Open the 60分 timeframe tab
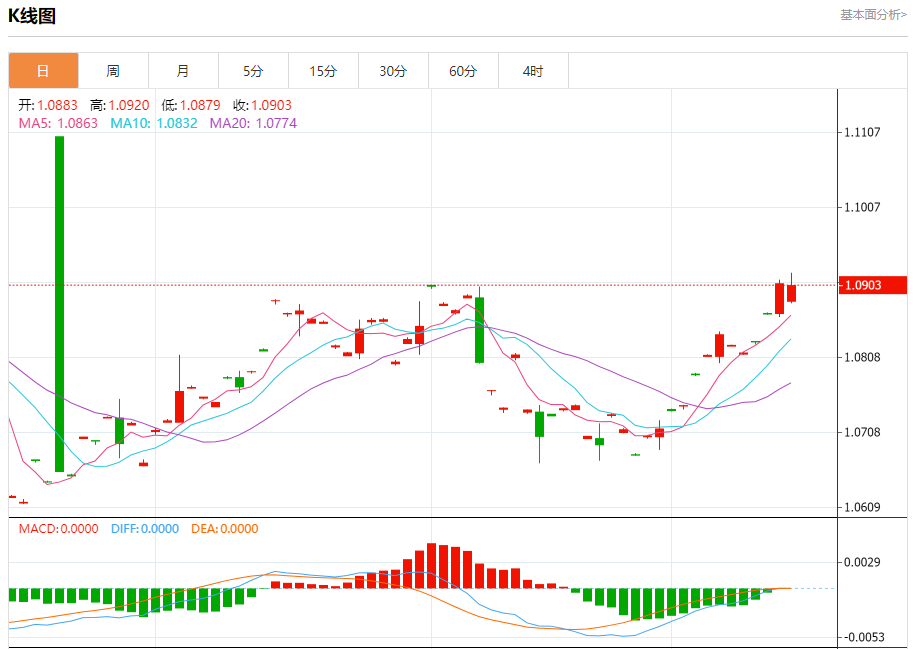The height and width of the screenshot is (649, 915). pos(463,71)
